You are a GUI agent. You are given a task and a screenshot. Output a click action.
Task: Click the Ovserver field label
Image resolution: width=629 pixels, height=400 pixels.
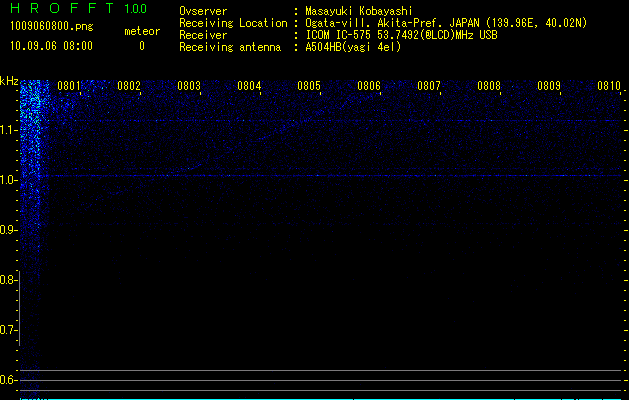pyautogui.click(x=203, y=11)
